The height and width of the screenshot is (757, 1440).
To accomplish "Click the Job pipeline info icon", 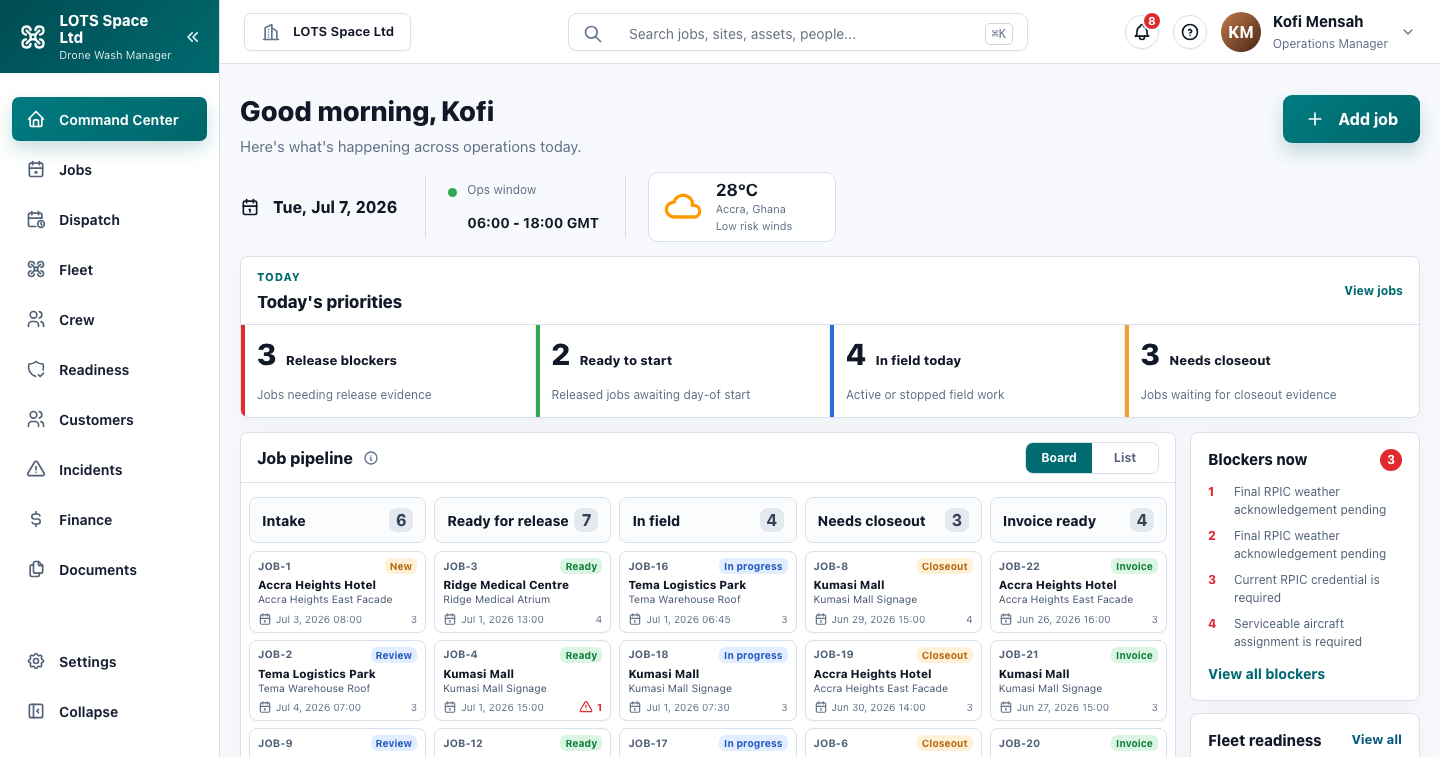I will pos(371,459).
